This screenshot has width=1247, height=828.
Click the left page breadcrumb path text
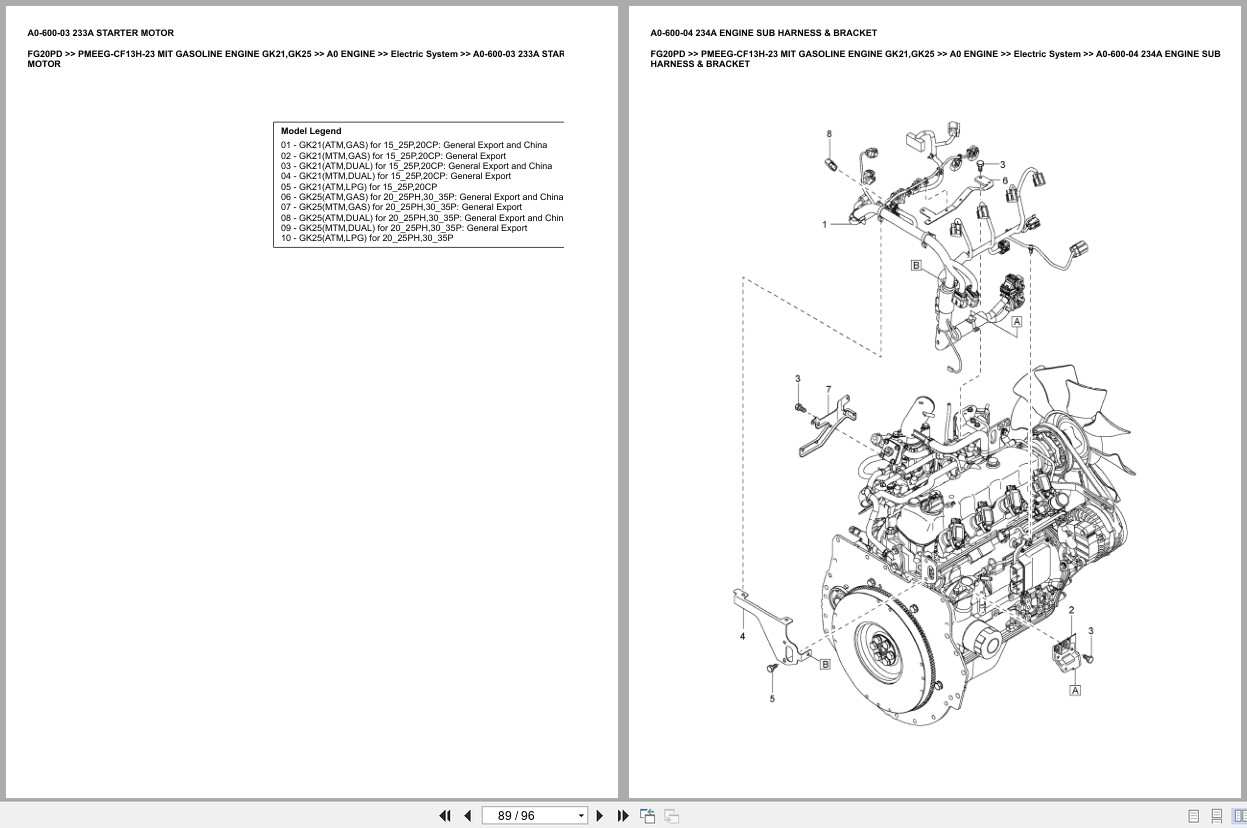[296, 59]
